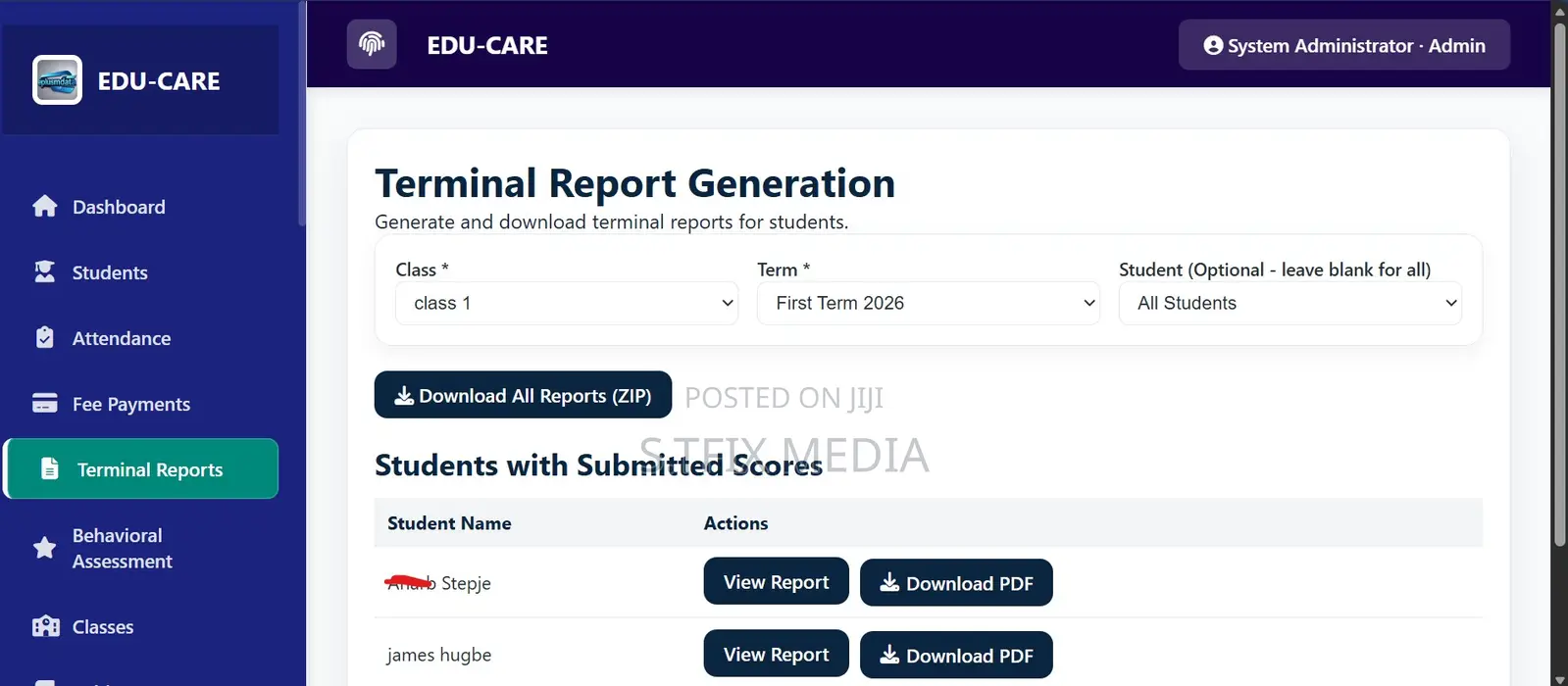
Task: Click the student name ending in Stepje
Action: [x=438, y=583]
